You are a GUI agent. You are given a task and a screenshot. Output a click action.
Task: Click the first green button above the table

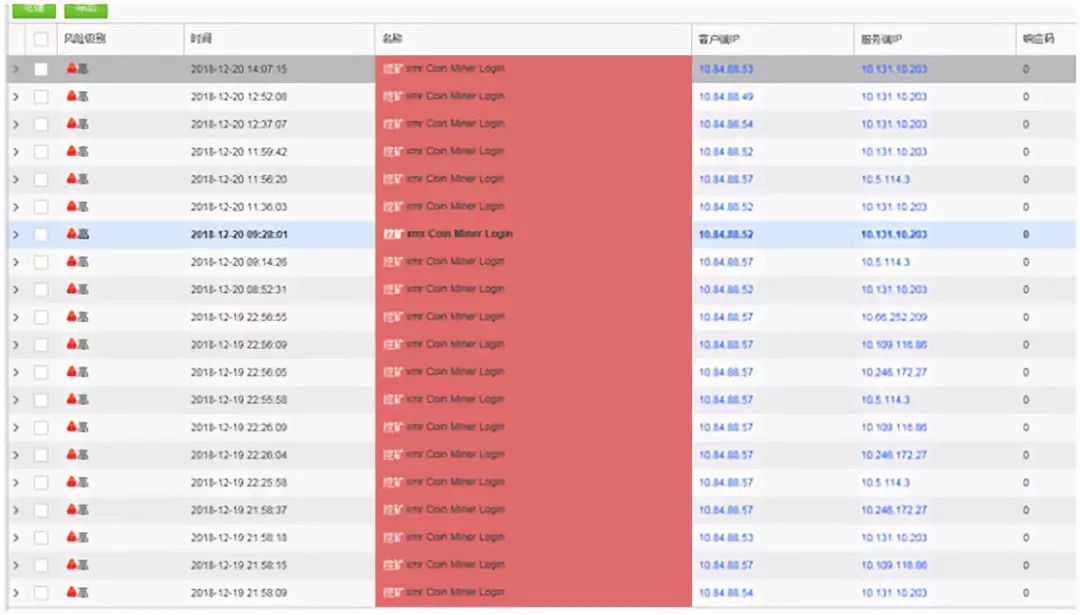(34, 9)
